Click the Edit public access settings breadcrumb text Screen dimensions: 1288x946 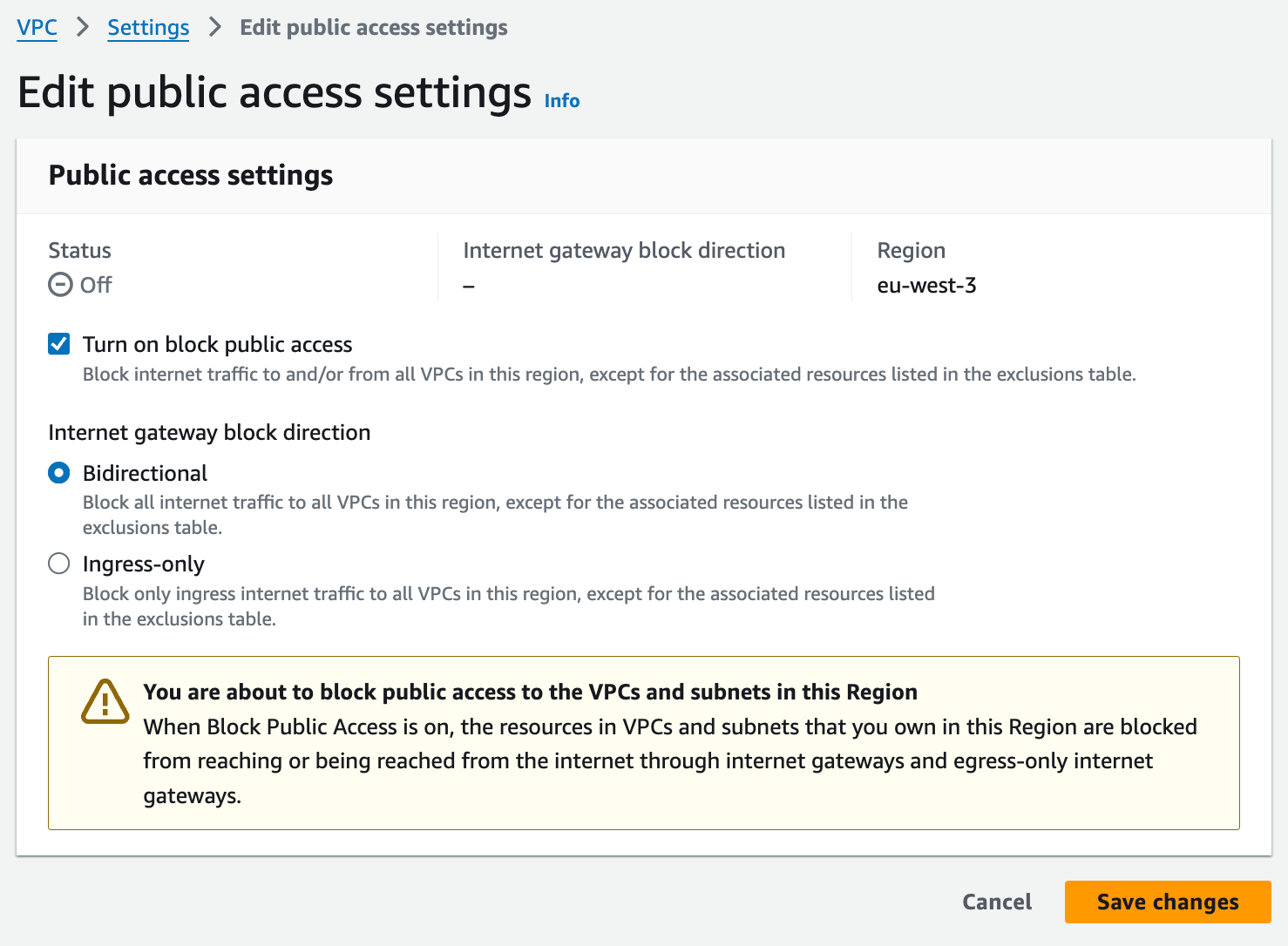point(373,27)
